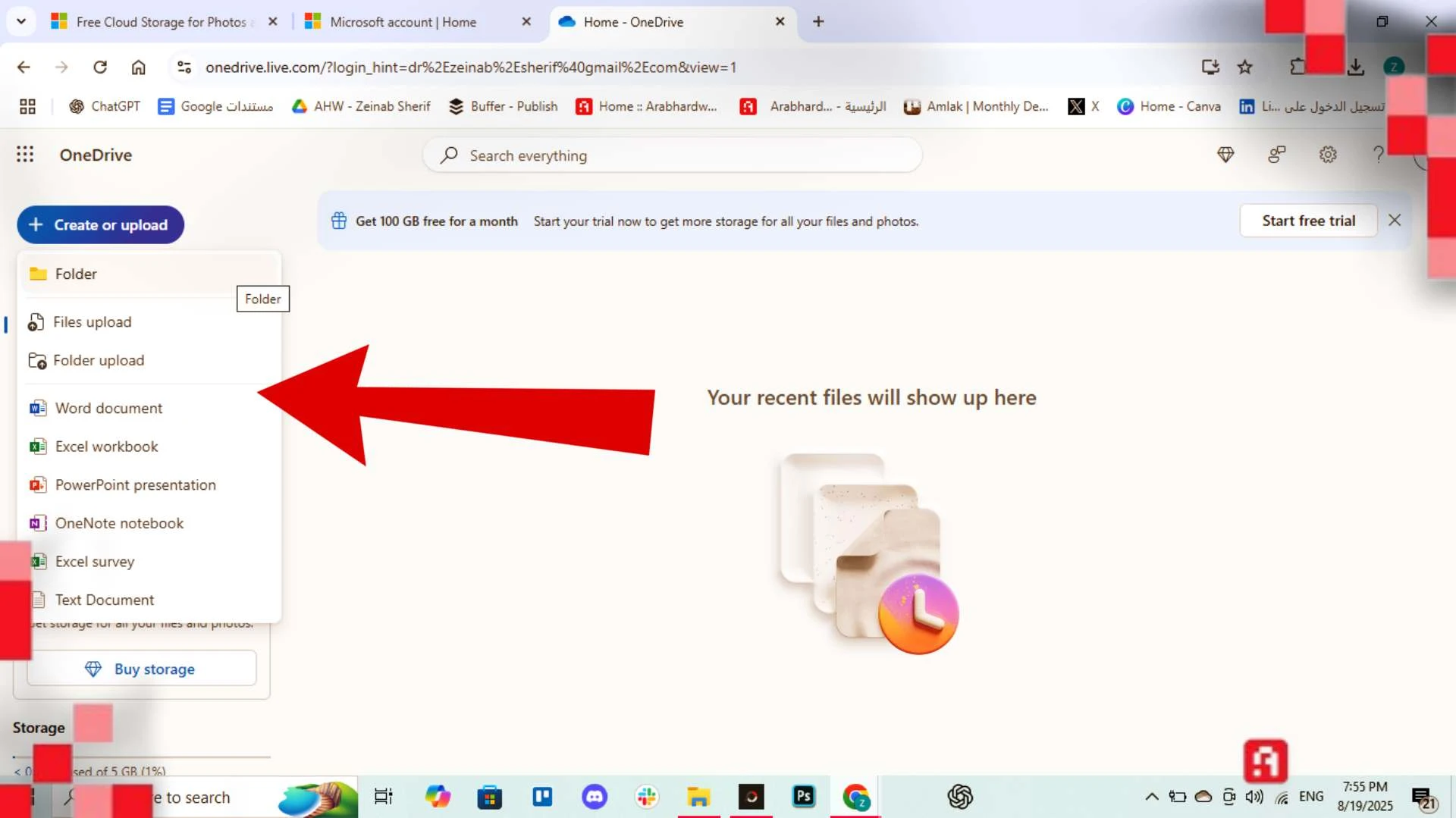Open the Home - Canva bookmark

(x=1169, y=107)
